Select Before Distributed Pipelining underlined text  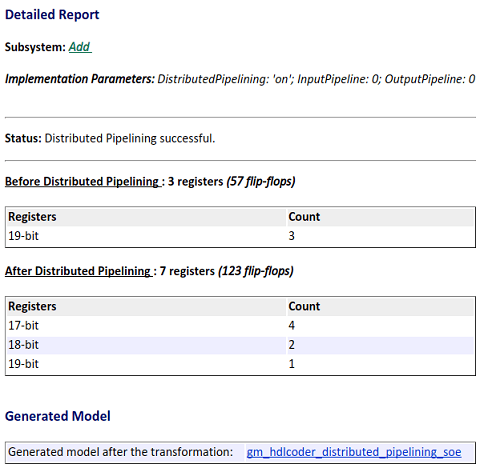[x=83, y=181]
